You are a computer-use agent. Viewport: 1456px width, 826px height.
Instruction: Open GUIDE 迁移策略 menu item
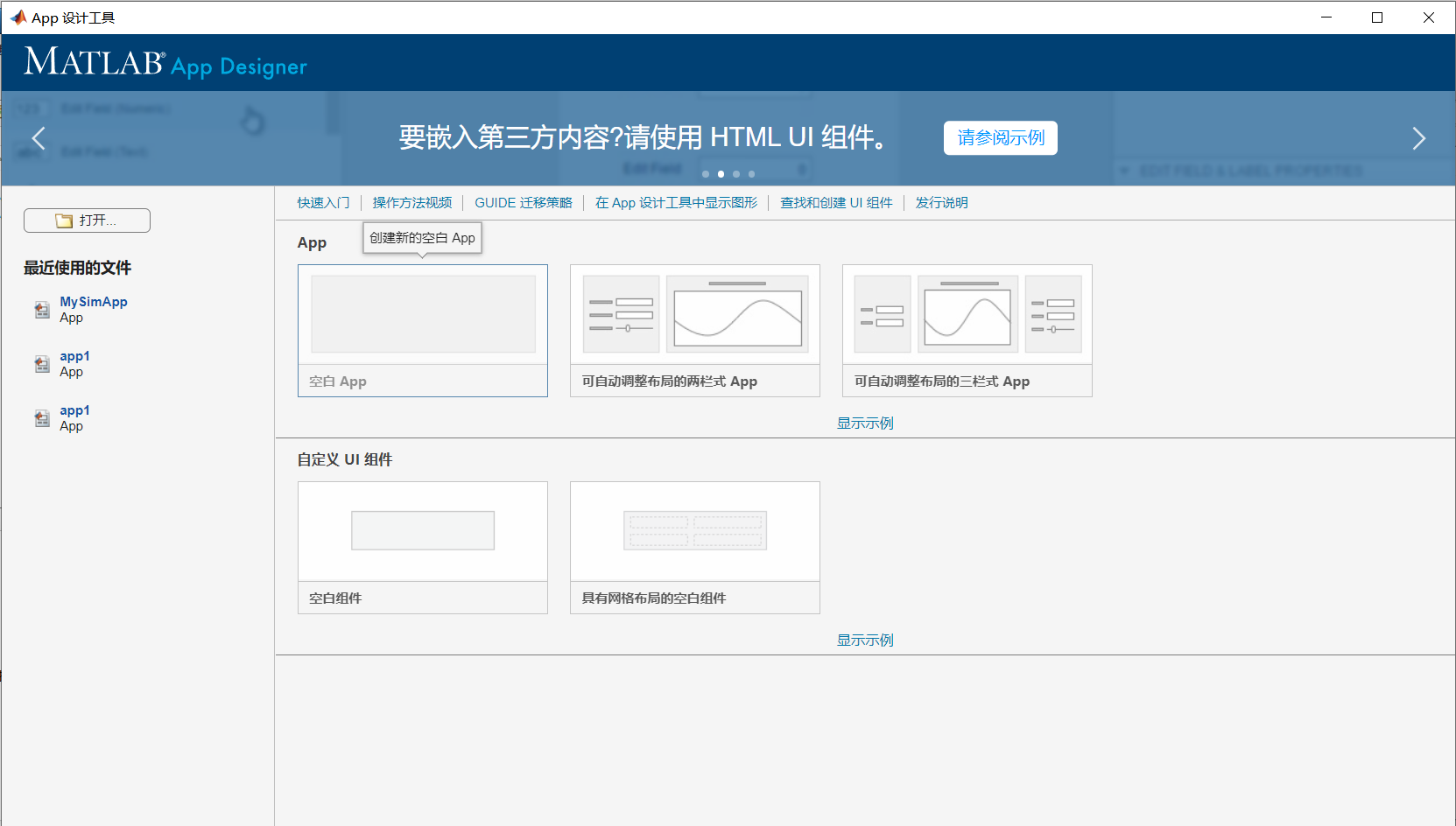[x=523, y=202]
